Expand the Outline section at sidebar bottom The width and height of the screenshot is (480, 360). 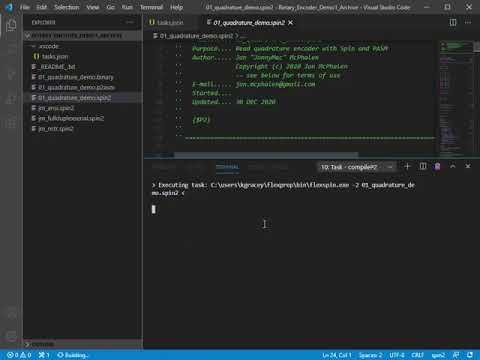pos(83,344)
